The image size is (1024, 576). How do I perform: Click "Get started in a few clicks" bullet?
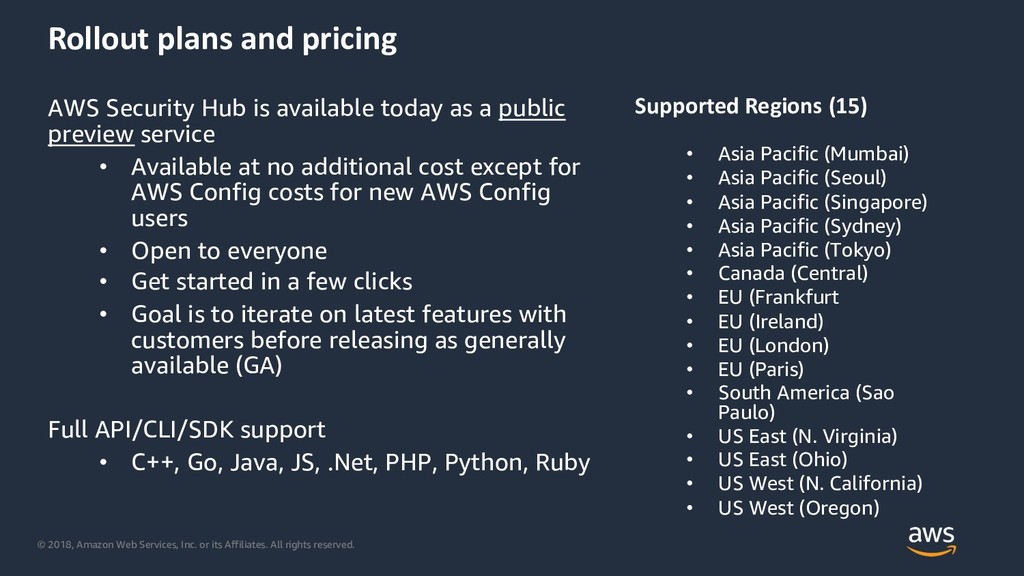pos(272,281)
